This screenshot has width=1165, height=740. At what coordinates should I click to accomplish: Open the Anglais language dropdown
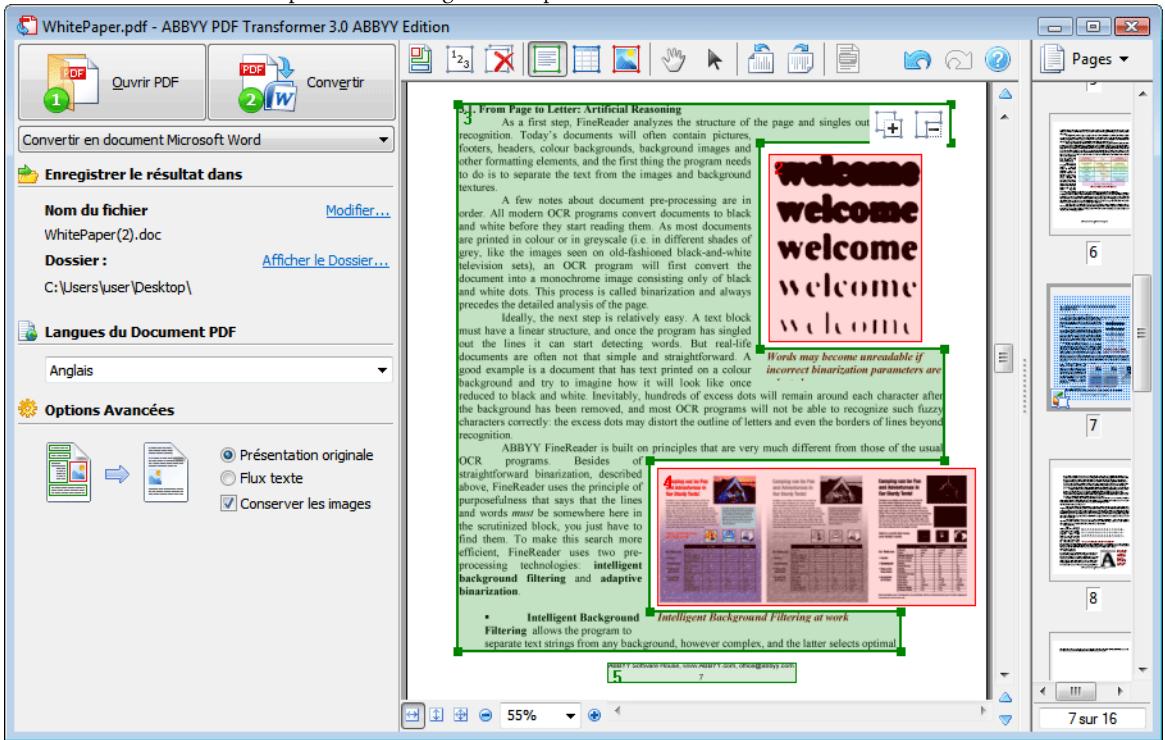pyautogui.click(x=218, y=370)
